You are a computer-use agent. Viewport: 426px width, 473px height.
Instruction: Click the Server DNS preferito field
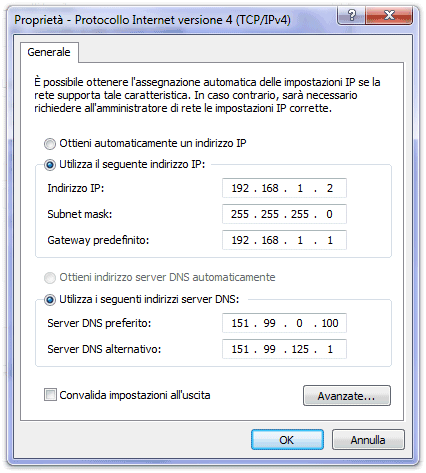pos(284,323)
